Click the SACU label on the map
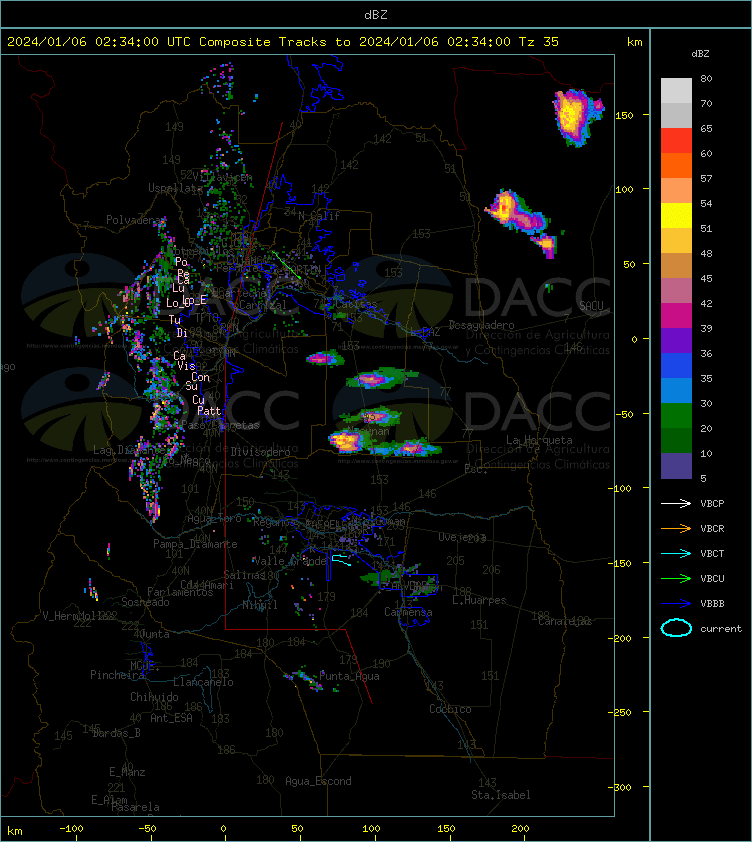This screenshot has height=842, width=752. [591, 306]
